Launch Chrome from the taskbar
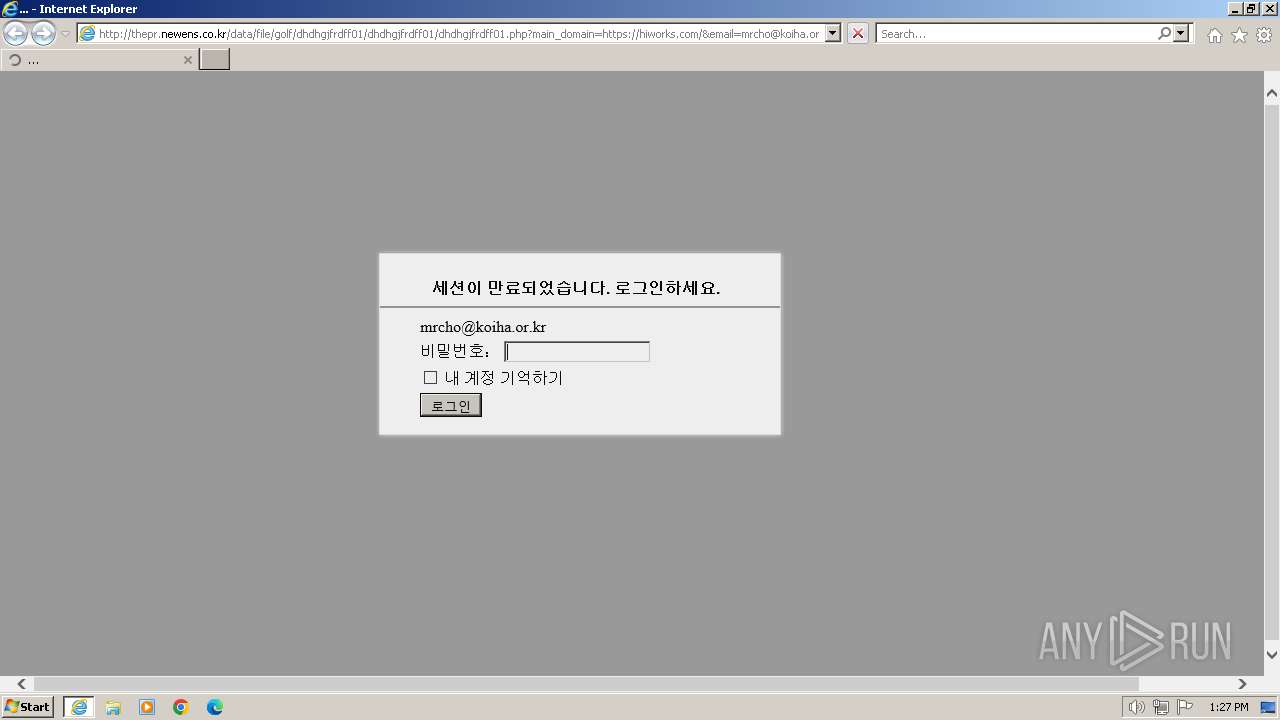 [x=181, y=707]
